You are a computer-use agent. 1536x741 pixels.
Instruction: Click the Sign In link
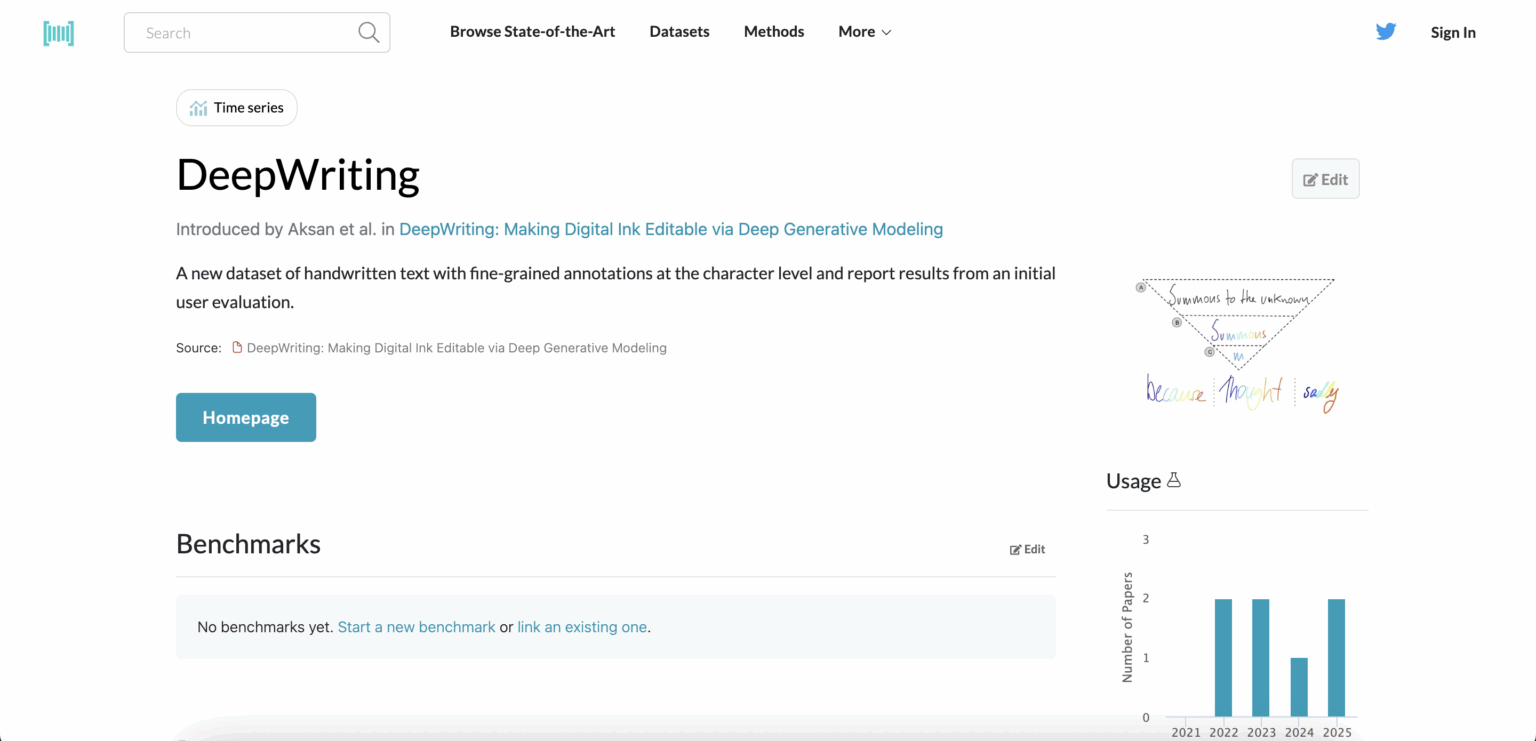[1452, 32]
